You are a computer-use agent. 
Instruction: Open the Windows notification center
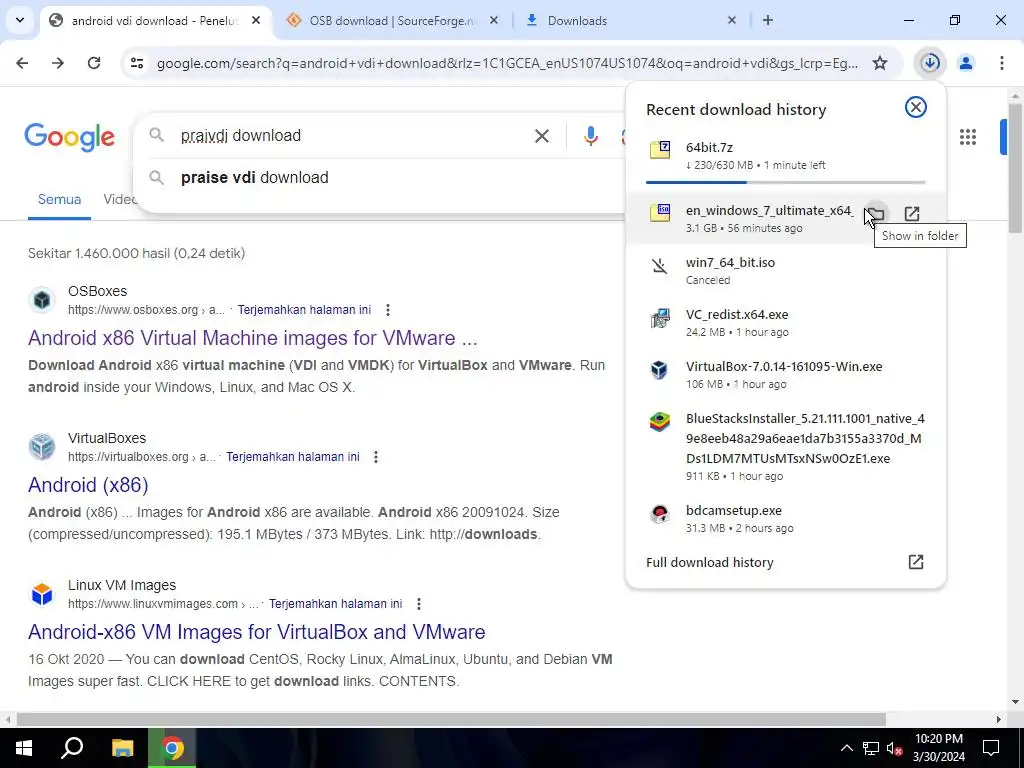click(991, 748)
